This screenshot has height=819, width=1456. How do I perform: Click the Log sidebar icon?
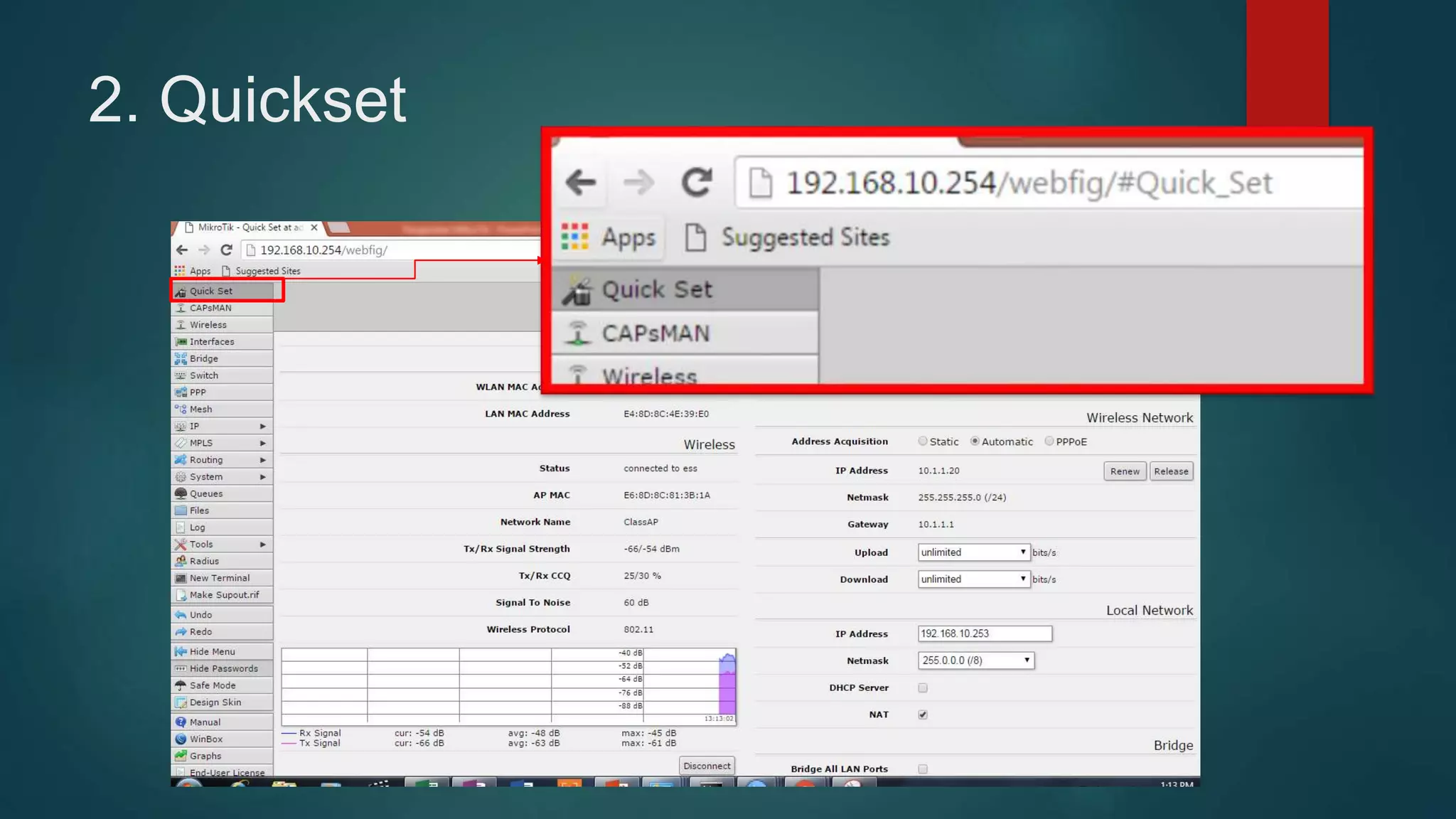pos(181,528)
